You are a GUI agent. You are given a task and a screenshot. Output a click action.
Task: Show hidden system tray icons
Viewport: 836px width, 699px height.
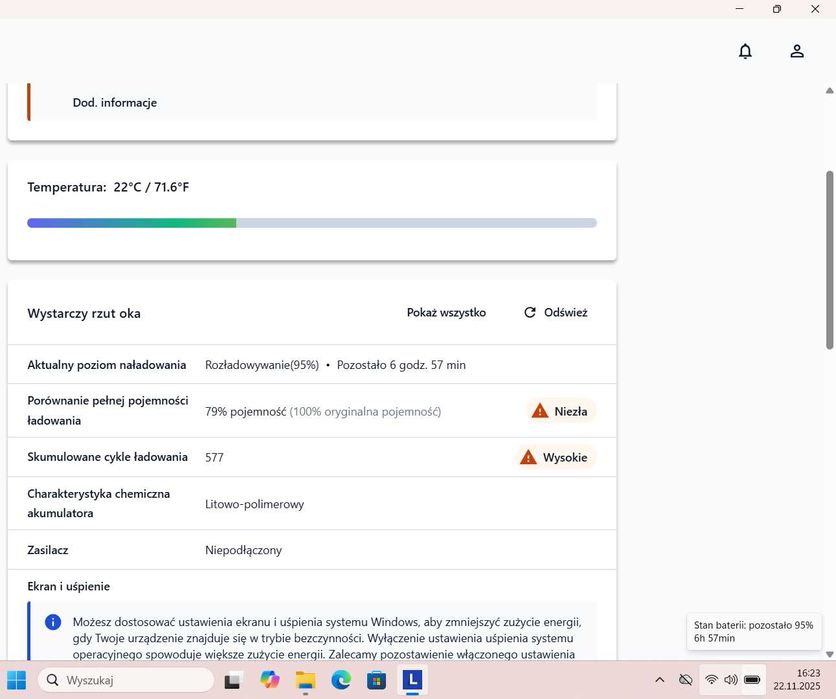(660, 680)
